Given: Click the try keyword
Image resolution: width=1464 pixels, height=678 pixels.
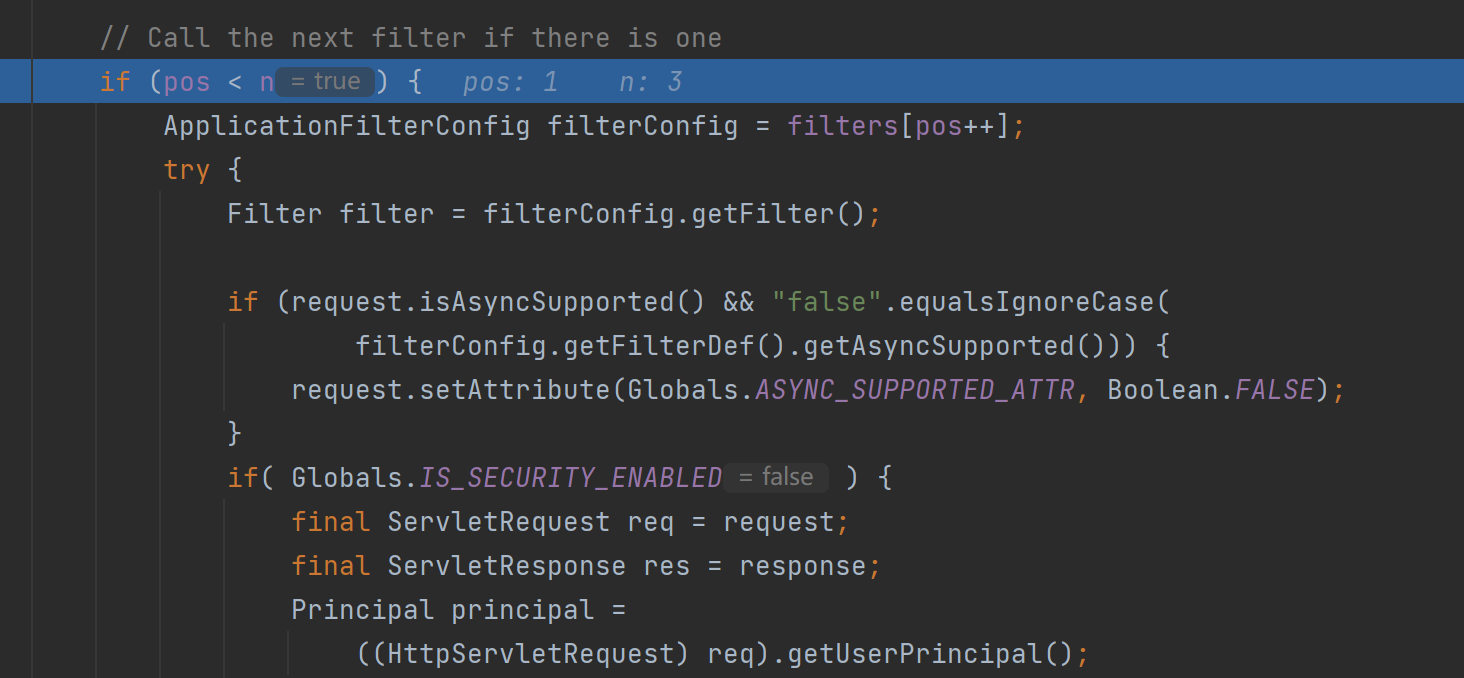Looking at the screenshot, I should (187, 170).
